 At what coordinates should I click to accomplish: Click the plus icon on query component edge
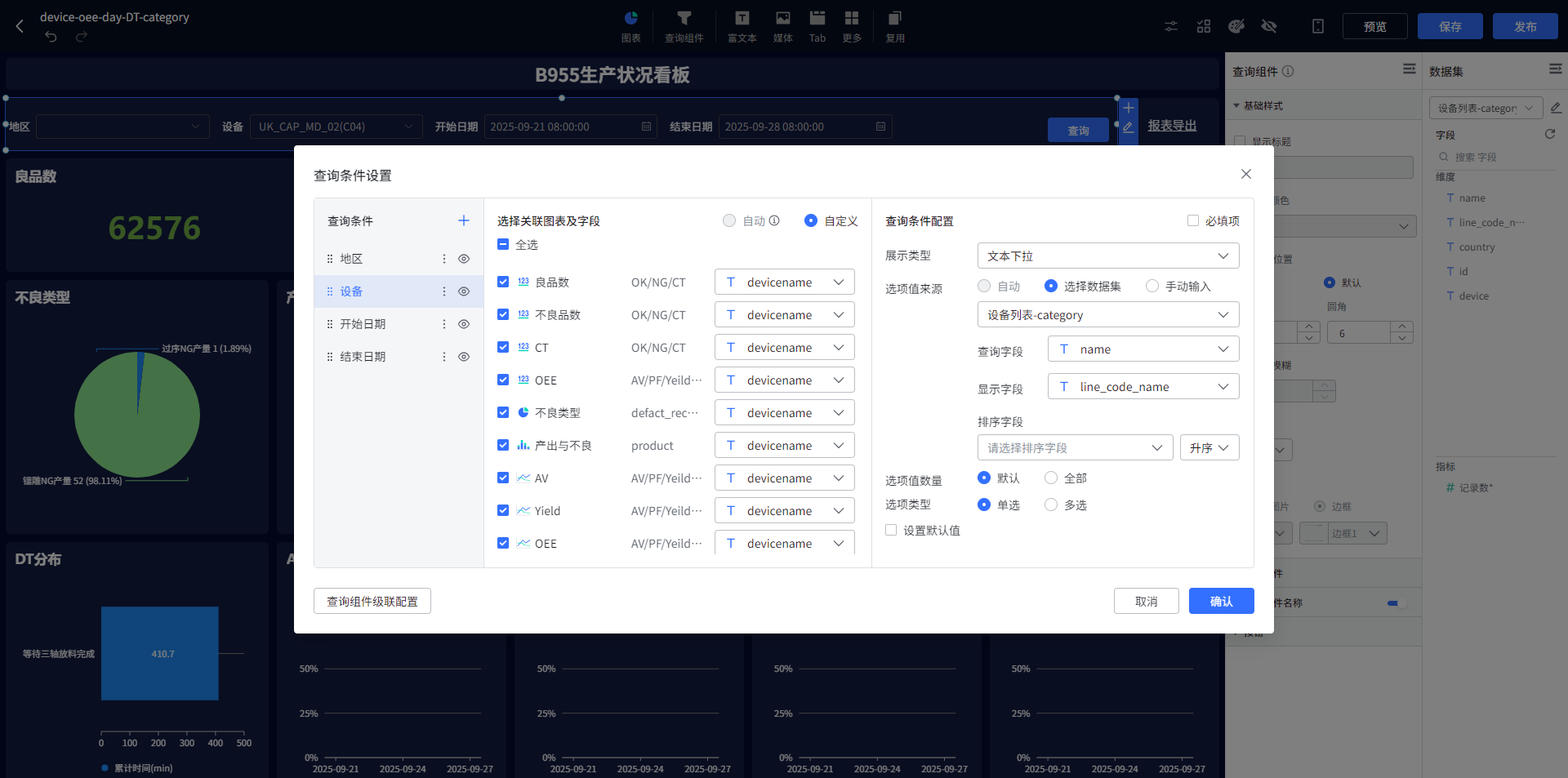tap(1129, 108)
